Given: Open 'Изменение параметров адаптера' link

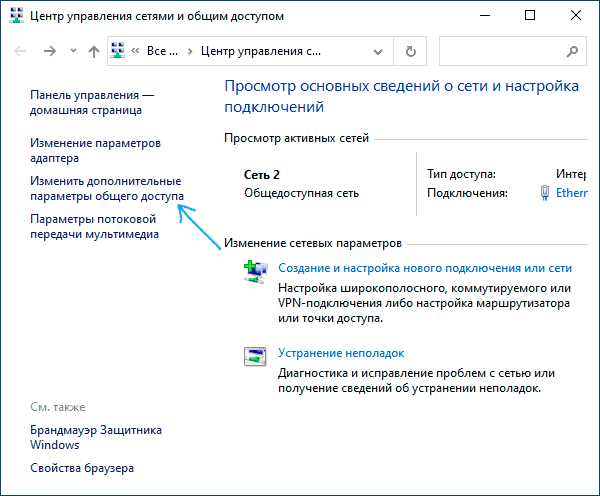Looking at the screenshot, I should click(95, 150).
